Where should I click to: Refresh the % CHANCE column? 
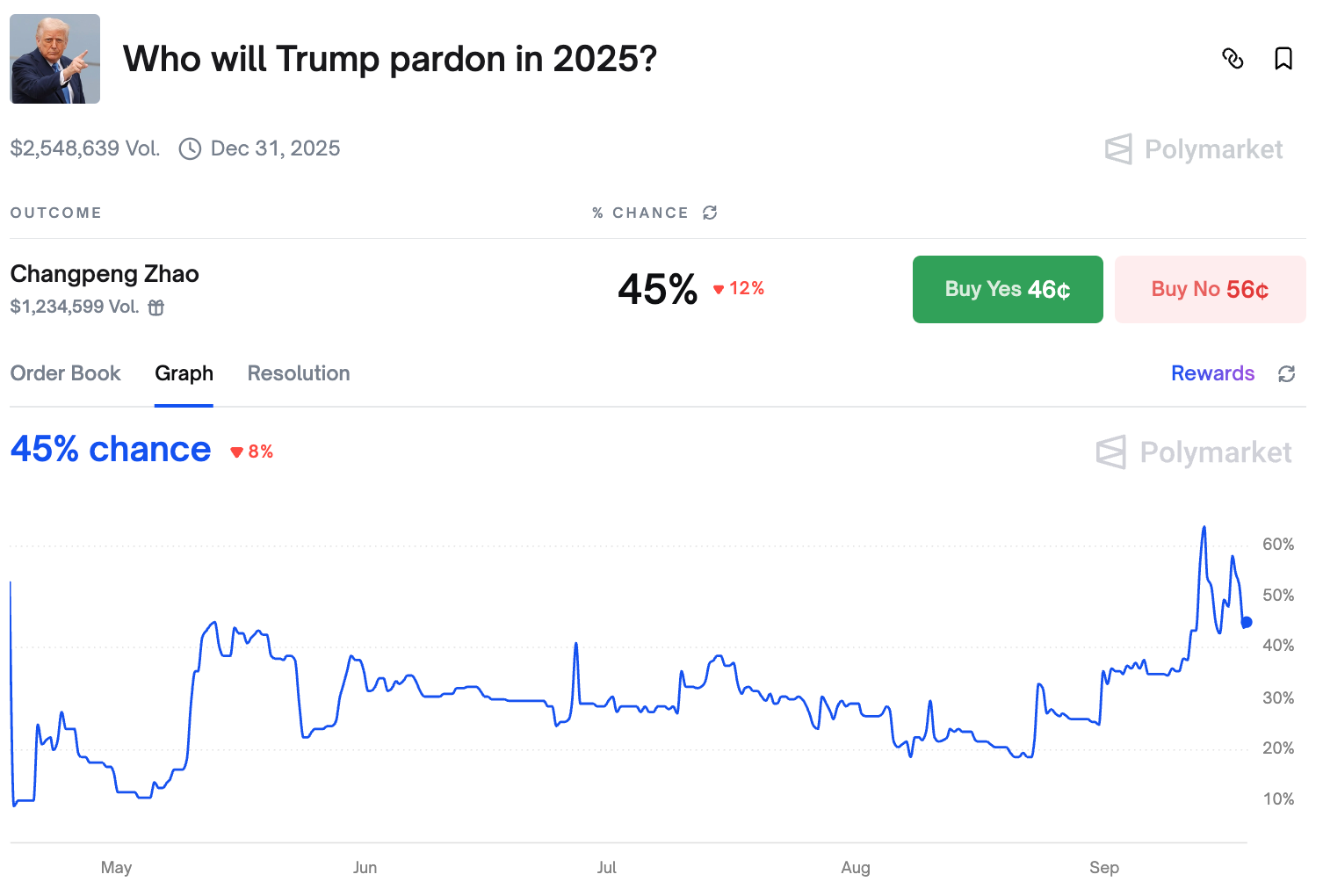pyautogui.click(x=710, y=213)
